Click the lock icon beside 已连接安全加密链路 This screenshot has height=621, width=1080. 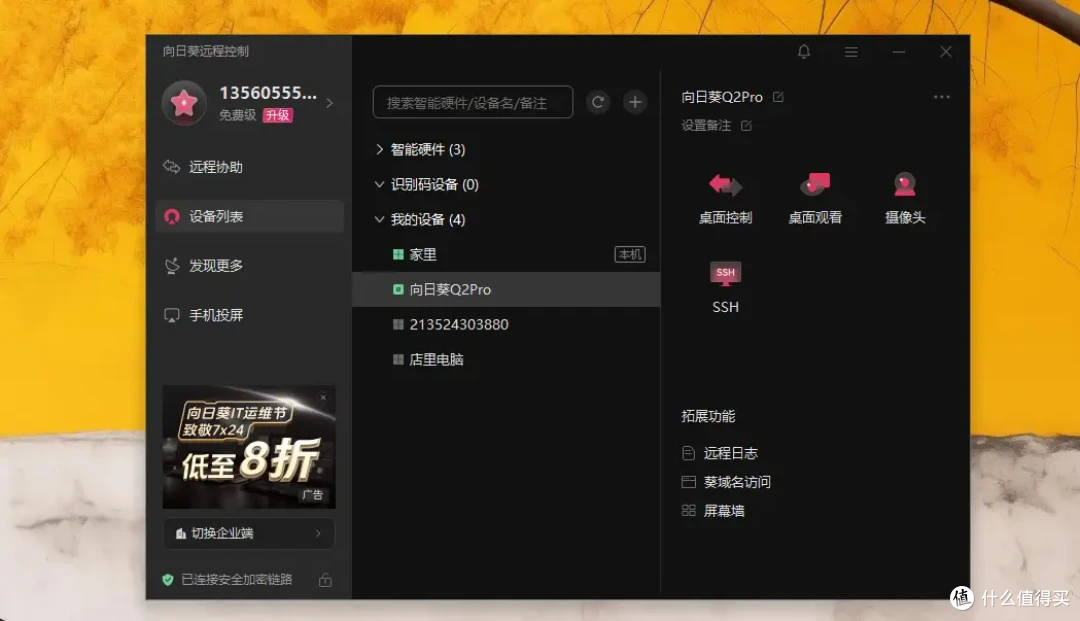tap(325, 580)
